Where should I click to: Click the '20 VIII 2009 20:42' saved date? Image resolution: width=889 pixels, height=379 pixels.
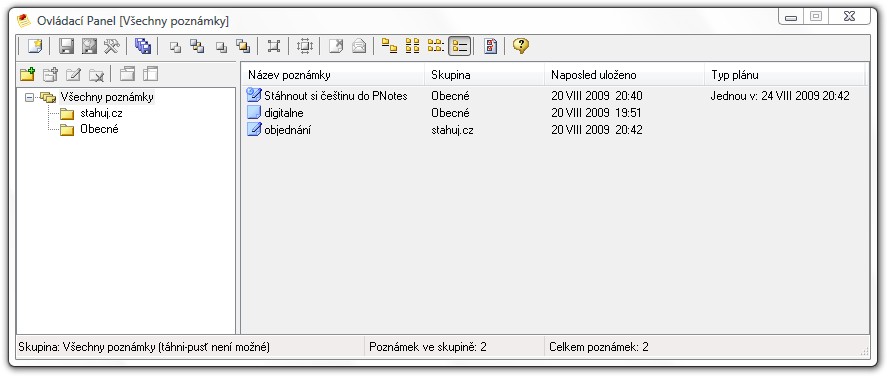pos(596,130)
